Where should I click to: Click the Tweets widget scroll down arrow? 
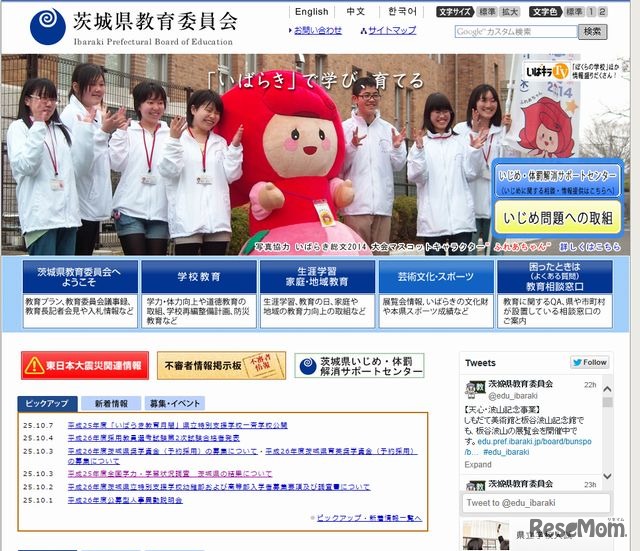pos(607,476)
